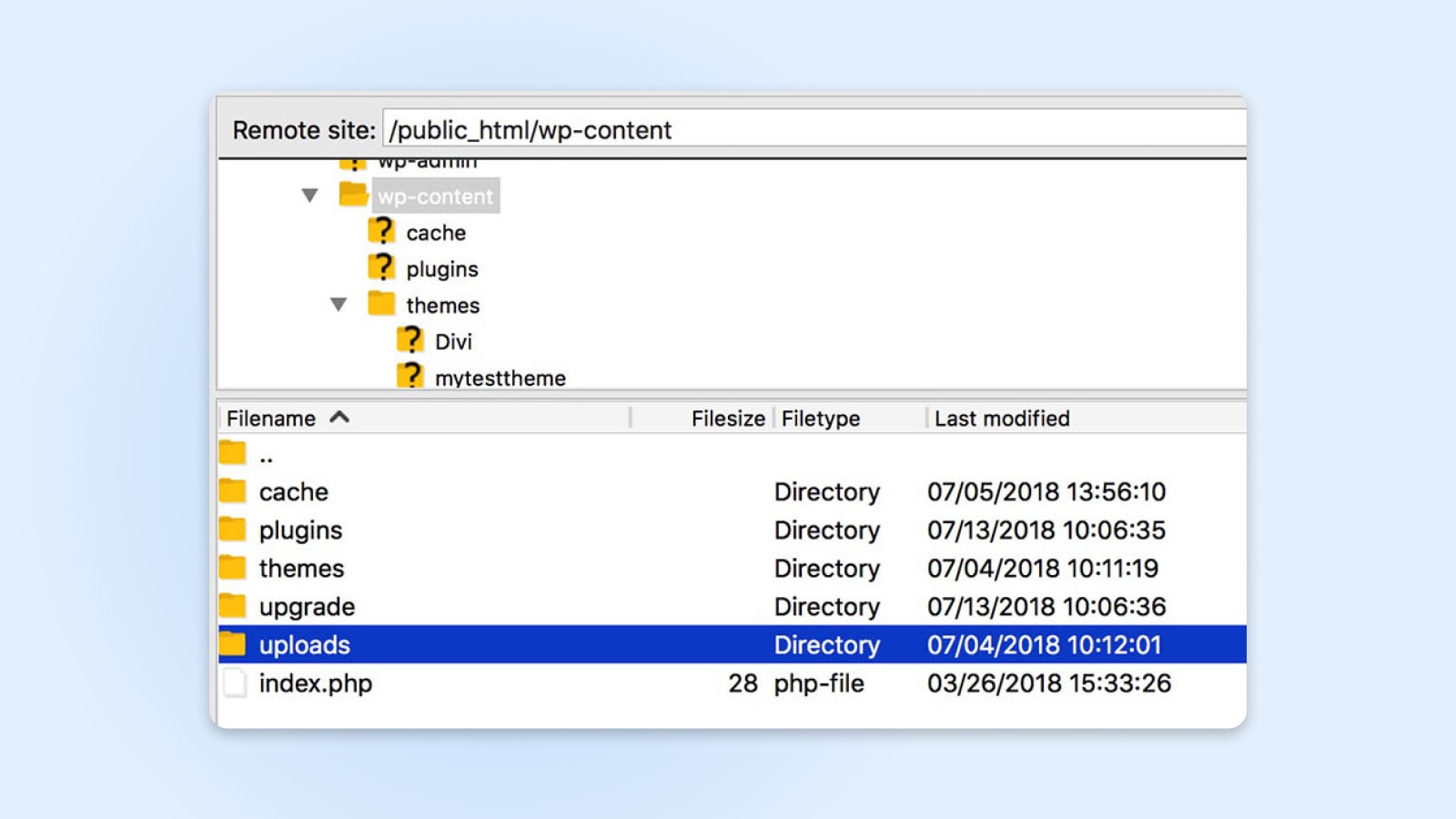Click the plugins question-mark folder icon in tree
The width and height of the screenshot is (1456, 819).
382,268
